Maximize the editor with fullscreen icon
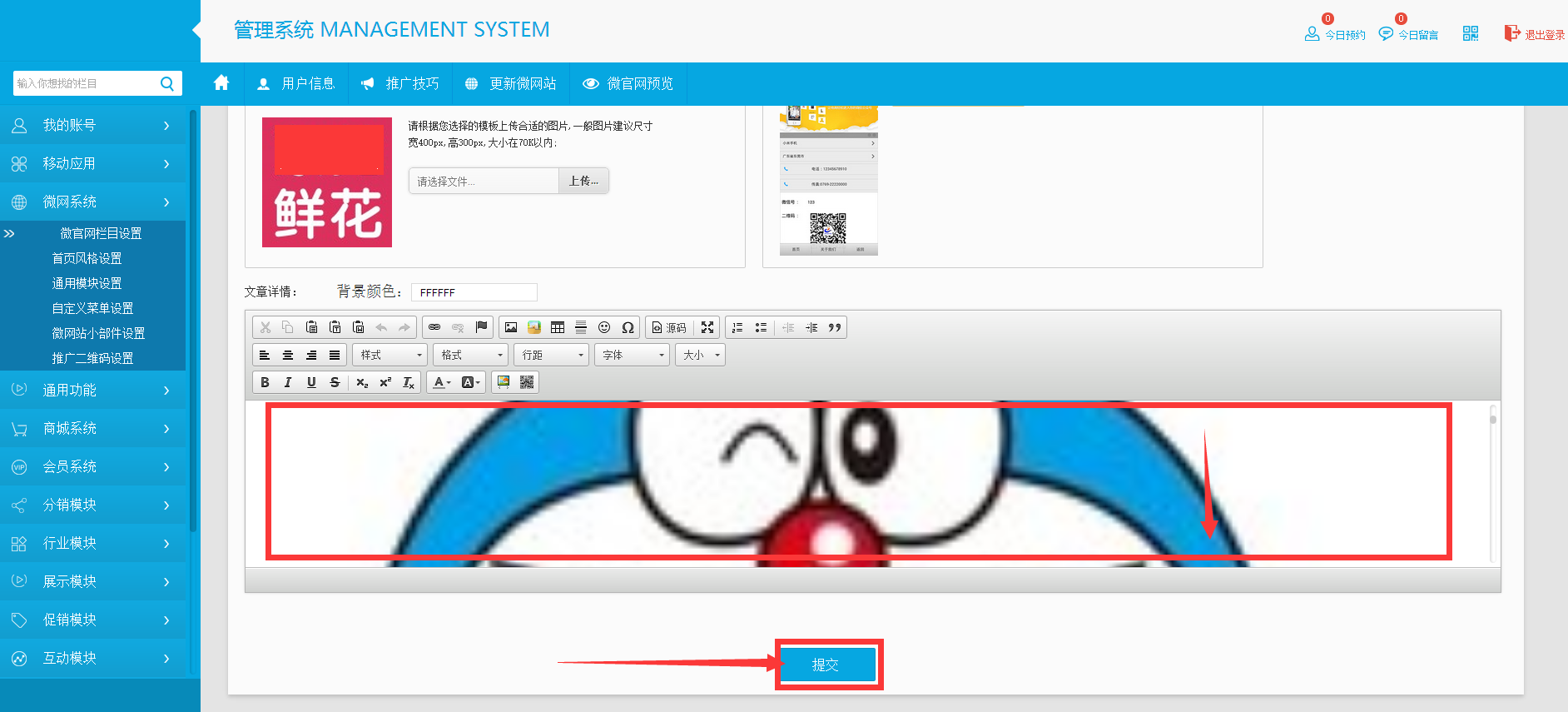Screen dimensions: 1568x712 [x=707, y=327]
